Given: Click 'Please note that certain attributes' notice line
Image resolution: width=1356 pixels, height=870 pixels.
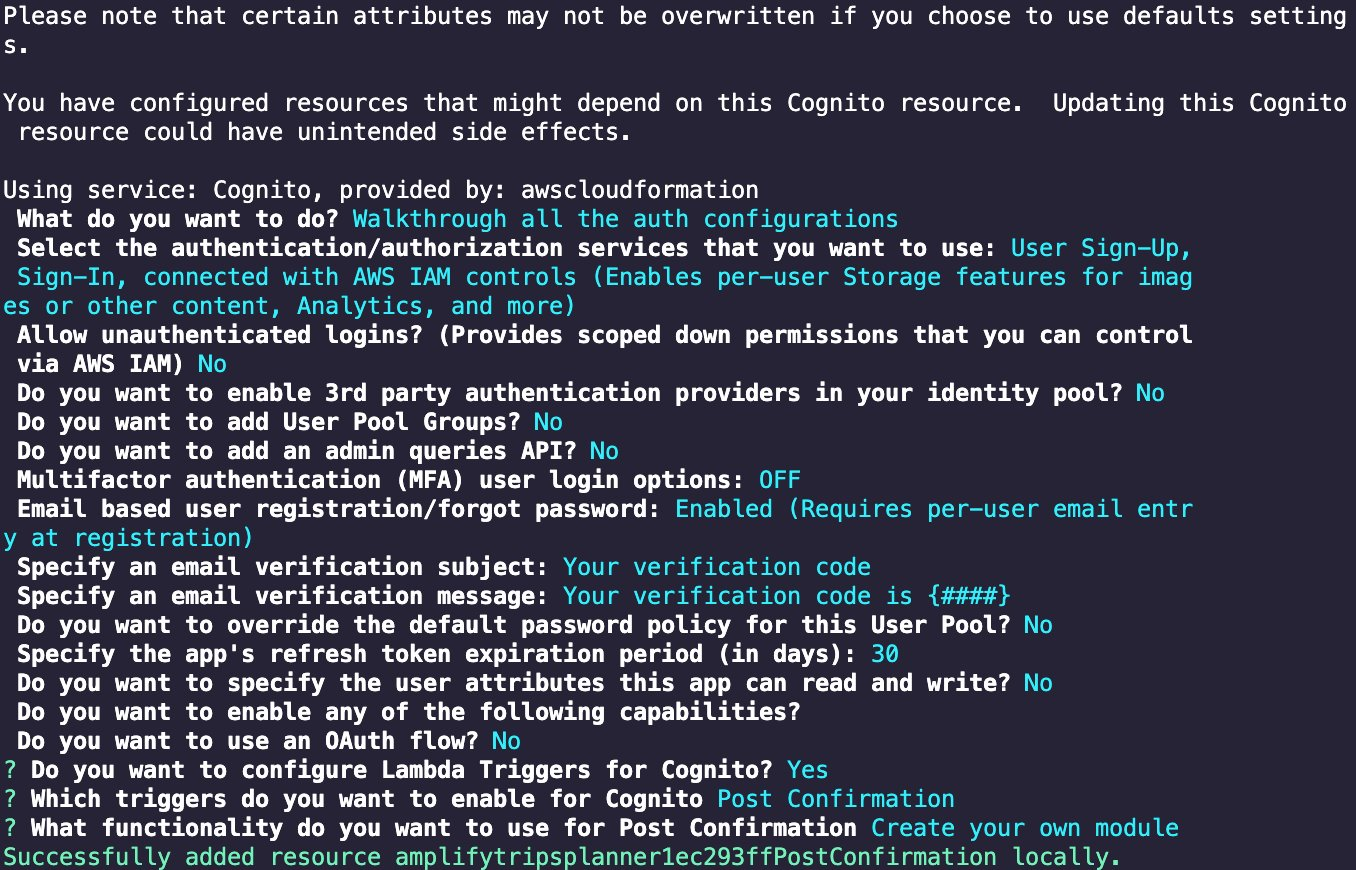Looking at the screenshot, I should (675, 17).
